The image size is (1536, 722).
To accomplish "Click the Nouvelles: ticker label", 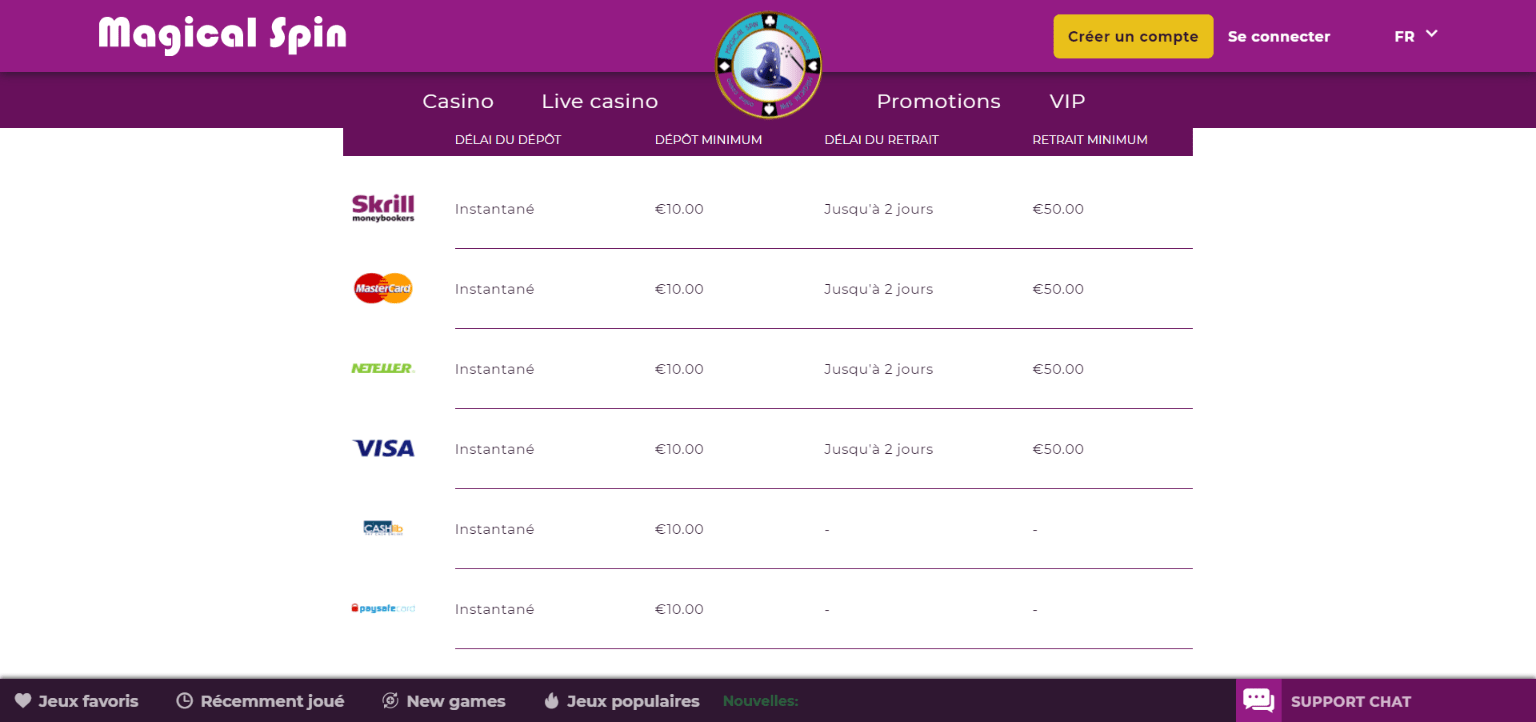I will pos(760,701).
